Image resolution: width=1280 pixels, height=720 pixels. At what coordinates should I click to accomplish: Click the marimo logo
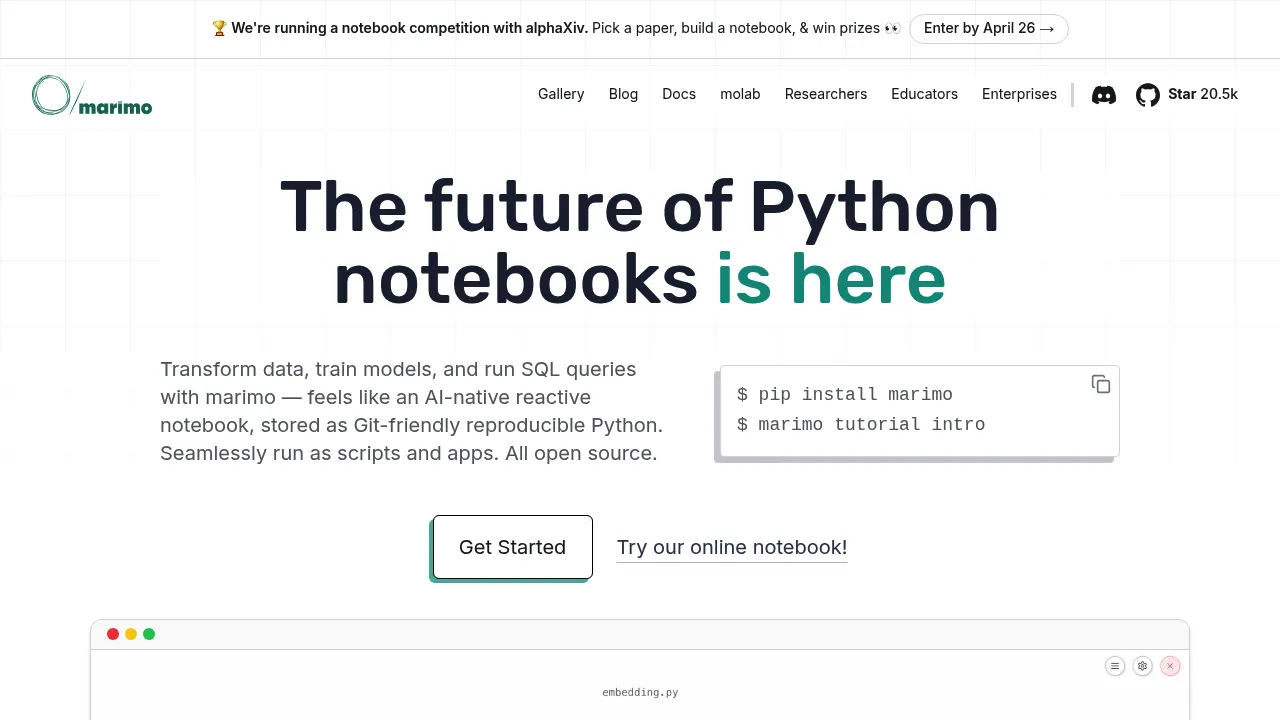pyautogui.click(x=92, y=95)
